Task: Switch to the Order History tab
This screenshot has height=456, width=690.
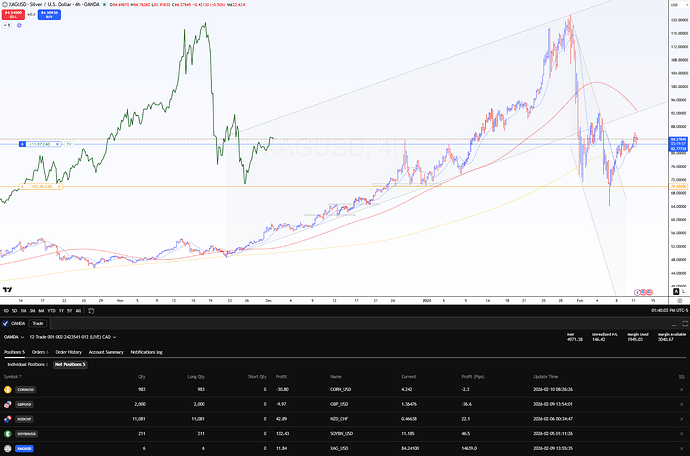Action: [69, 352]
